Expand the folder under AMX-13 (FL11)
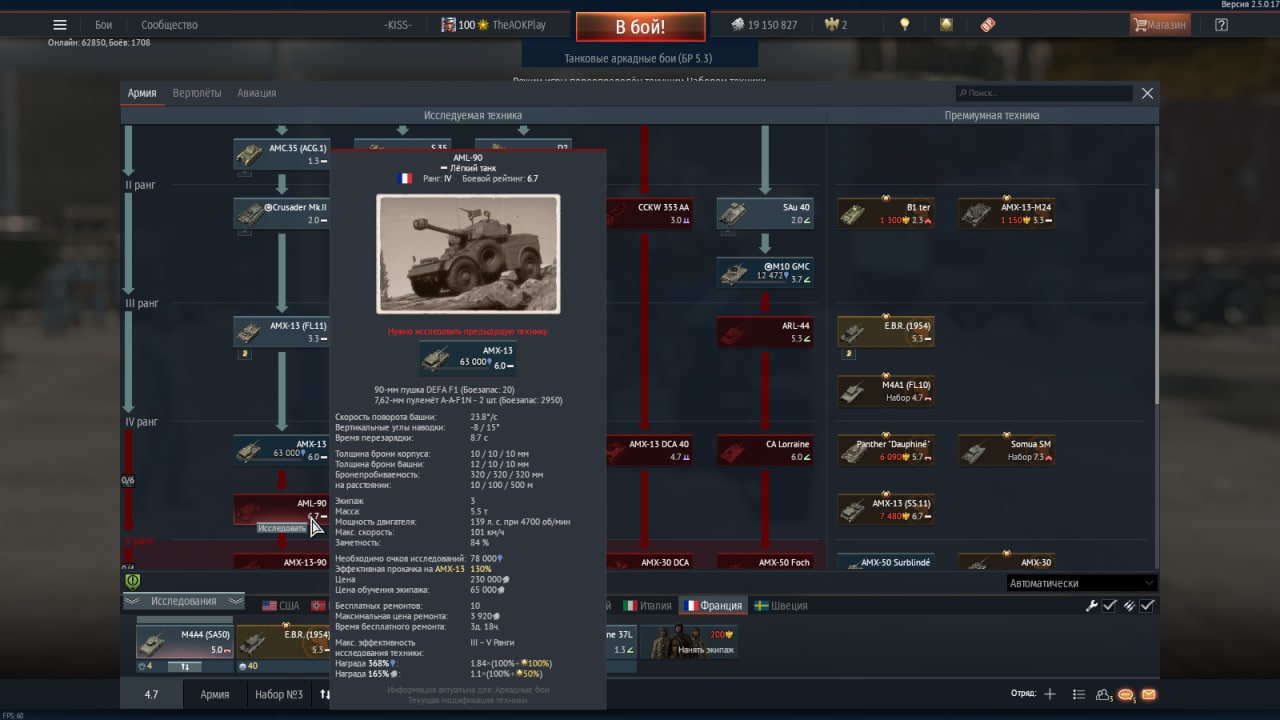 click(x=245, y=353)
